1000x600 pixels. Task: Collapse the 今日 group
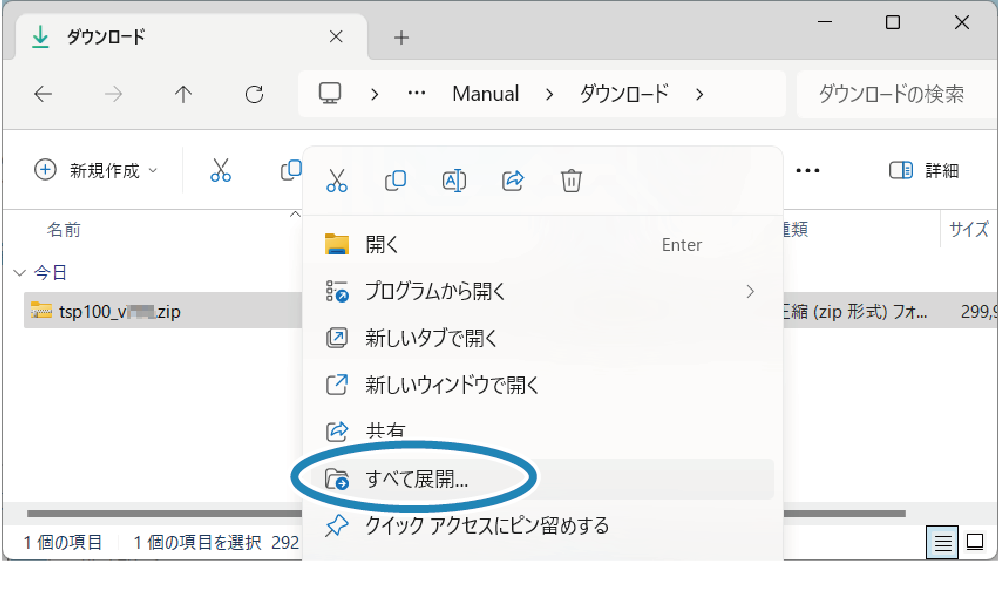19,272
